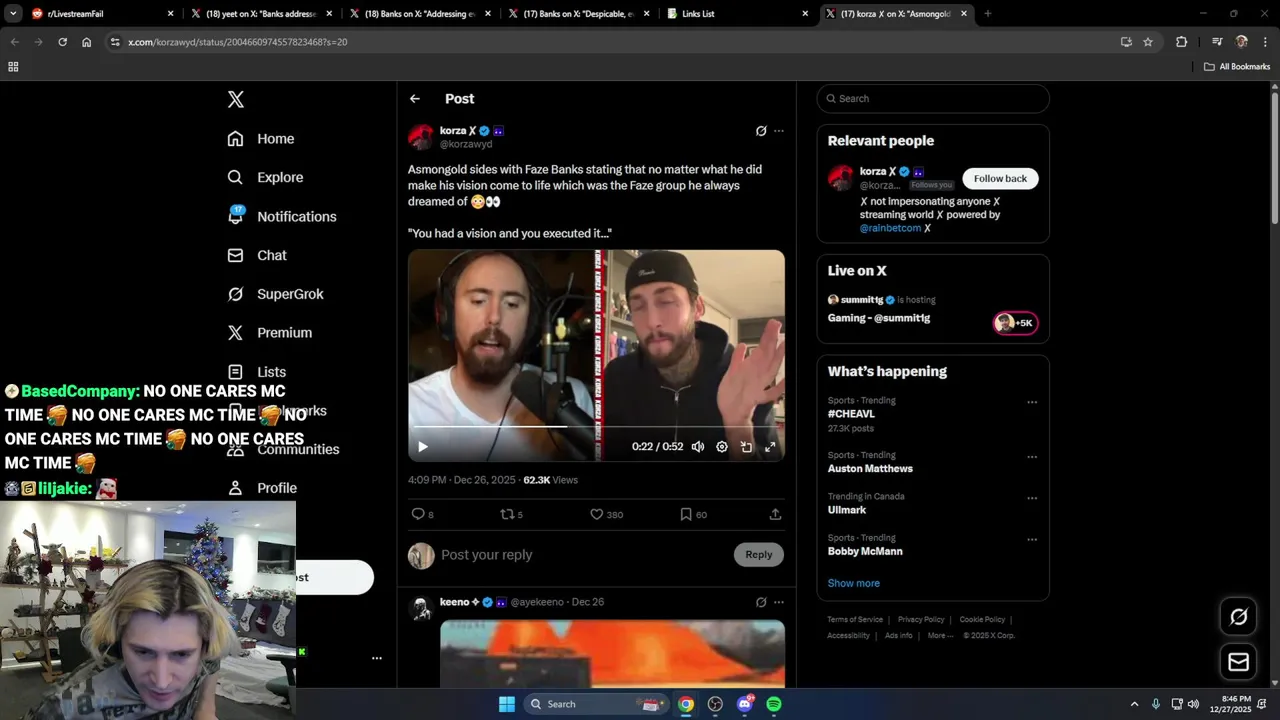
Task: Open the All Bookmarks folder
Action: point(1237,67)
